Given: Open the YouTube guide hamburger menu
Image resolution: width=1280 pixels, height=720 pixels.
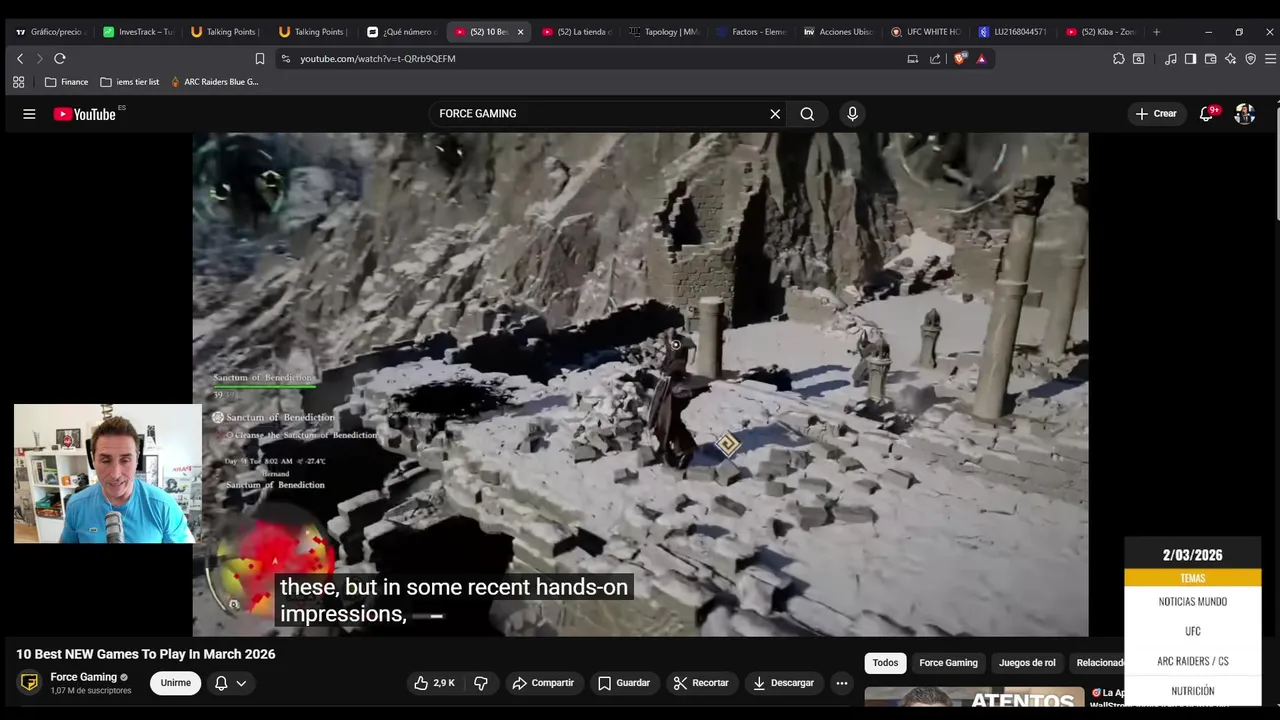Looking at the screenshot, I should pyautogui.click(x=29, y=114).
